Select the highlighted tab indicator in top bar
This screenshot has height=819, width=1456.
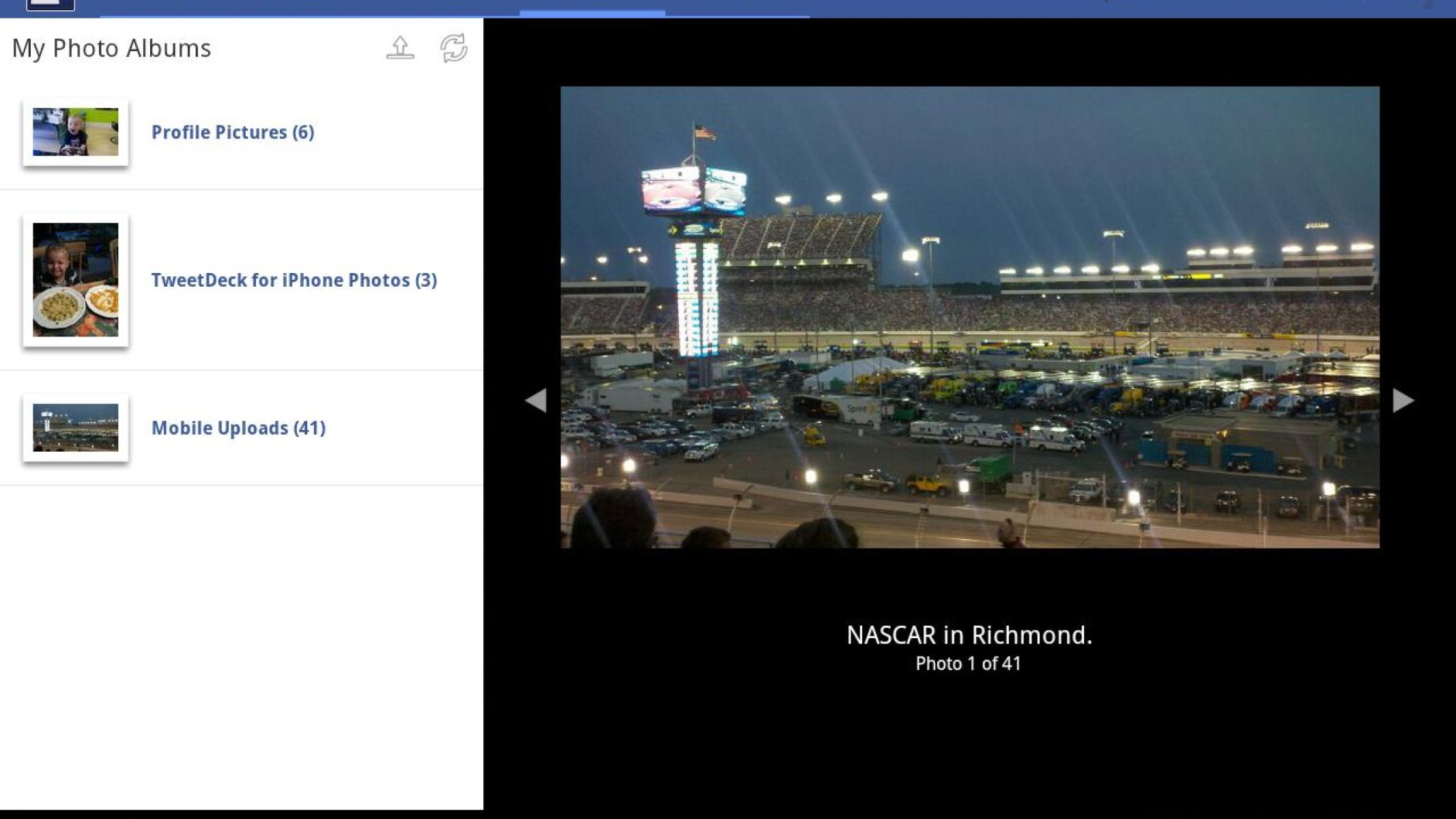pos(592,12)
